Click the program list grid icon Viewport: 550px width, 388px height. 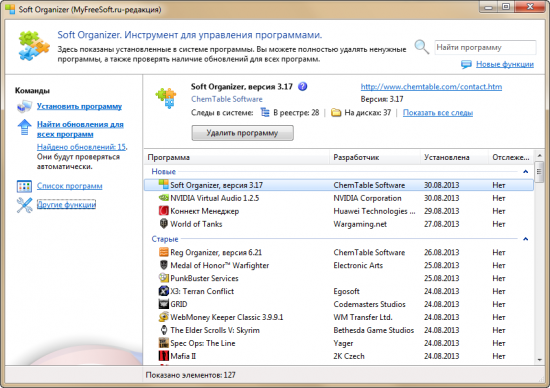tap(24, 186)
